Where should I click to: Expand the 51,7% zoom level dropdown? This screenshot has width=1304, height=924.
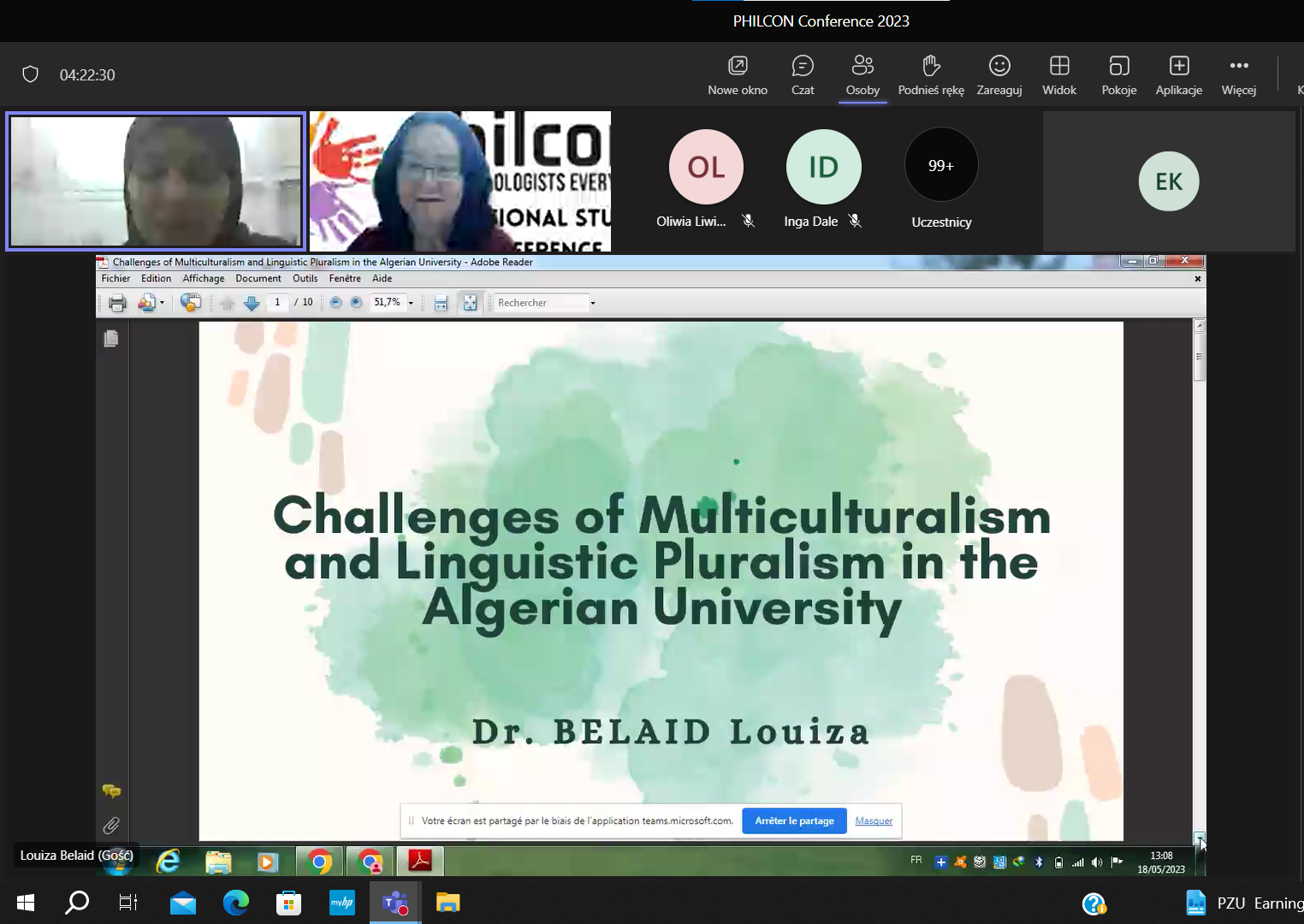[411, 303]
